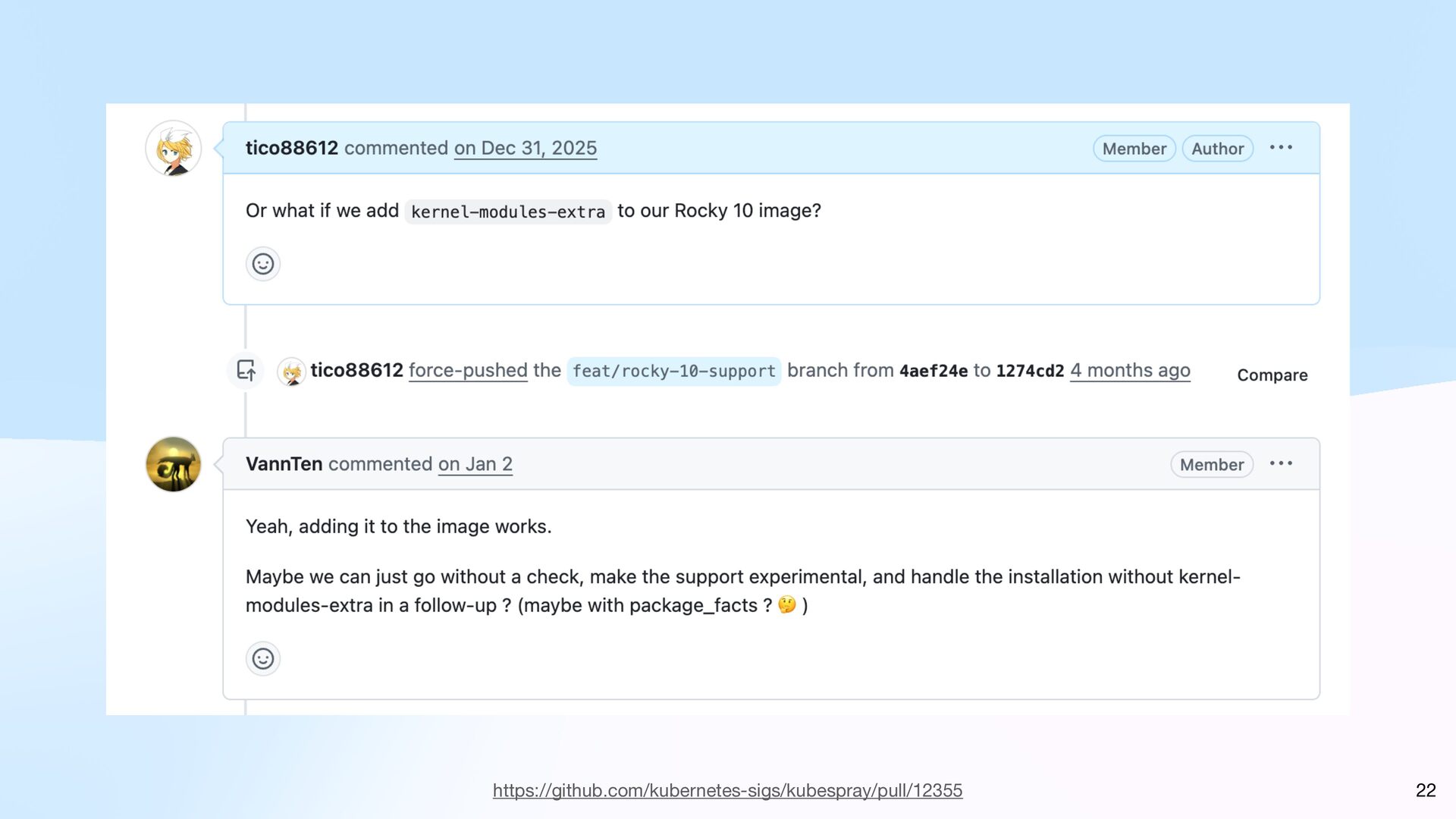Open options menu on VannTen's comment
Image resolution: width=1456 pixels, height=819 pixels.
click(x=1281, y=463)
